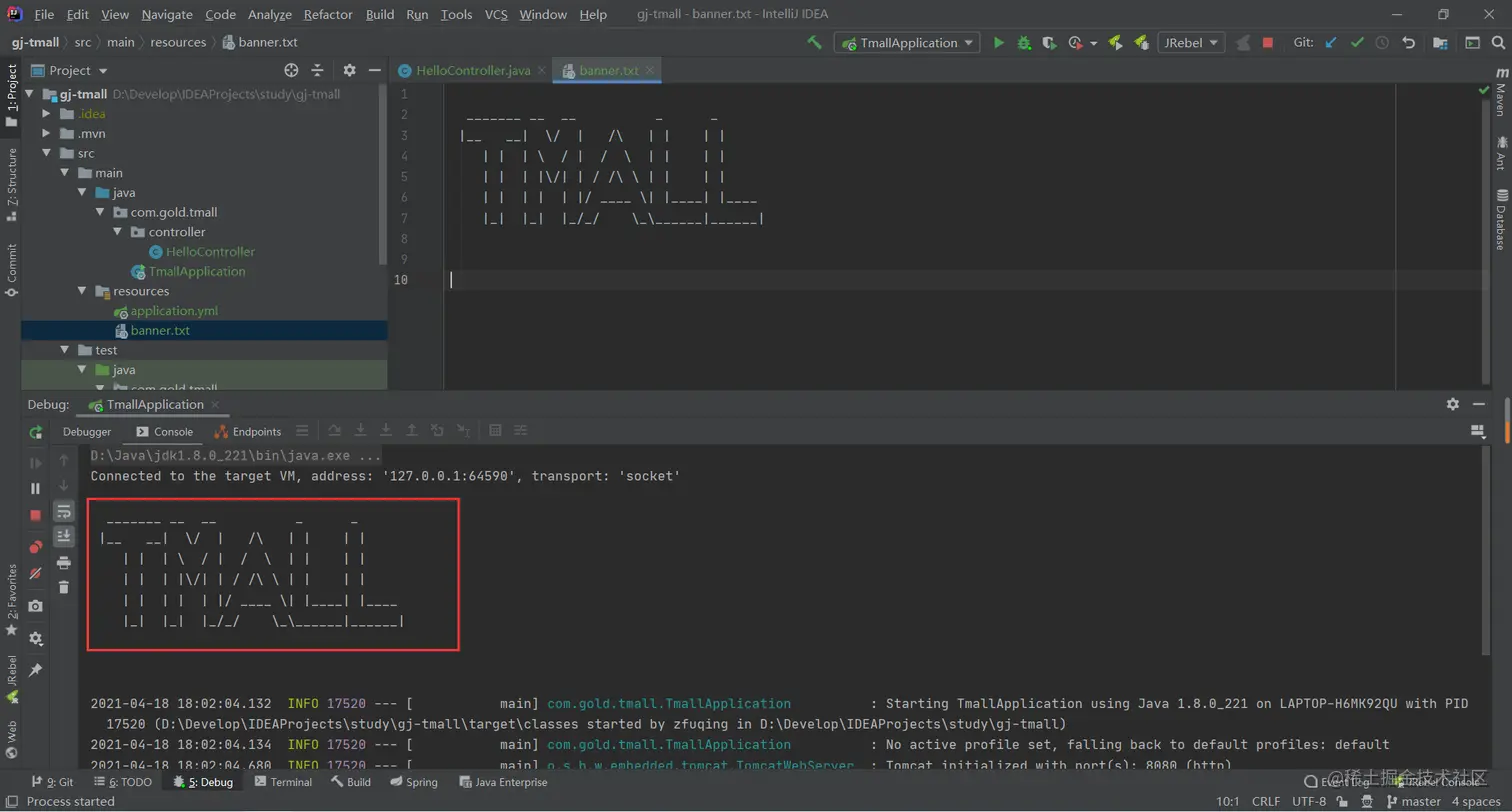This screenshot has height=812, width=1512.
Task: Open the 9: Git tool window button
Action: [52, 782]
